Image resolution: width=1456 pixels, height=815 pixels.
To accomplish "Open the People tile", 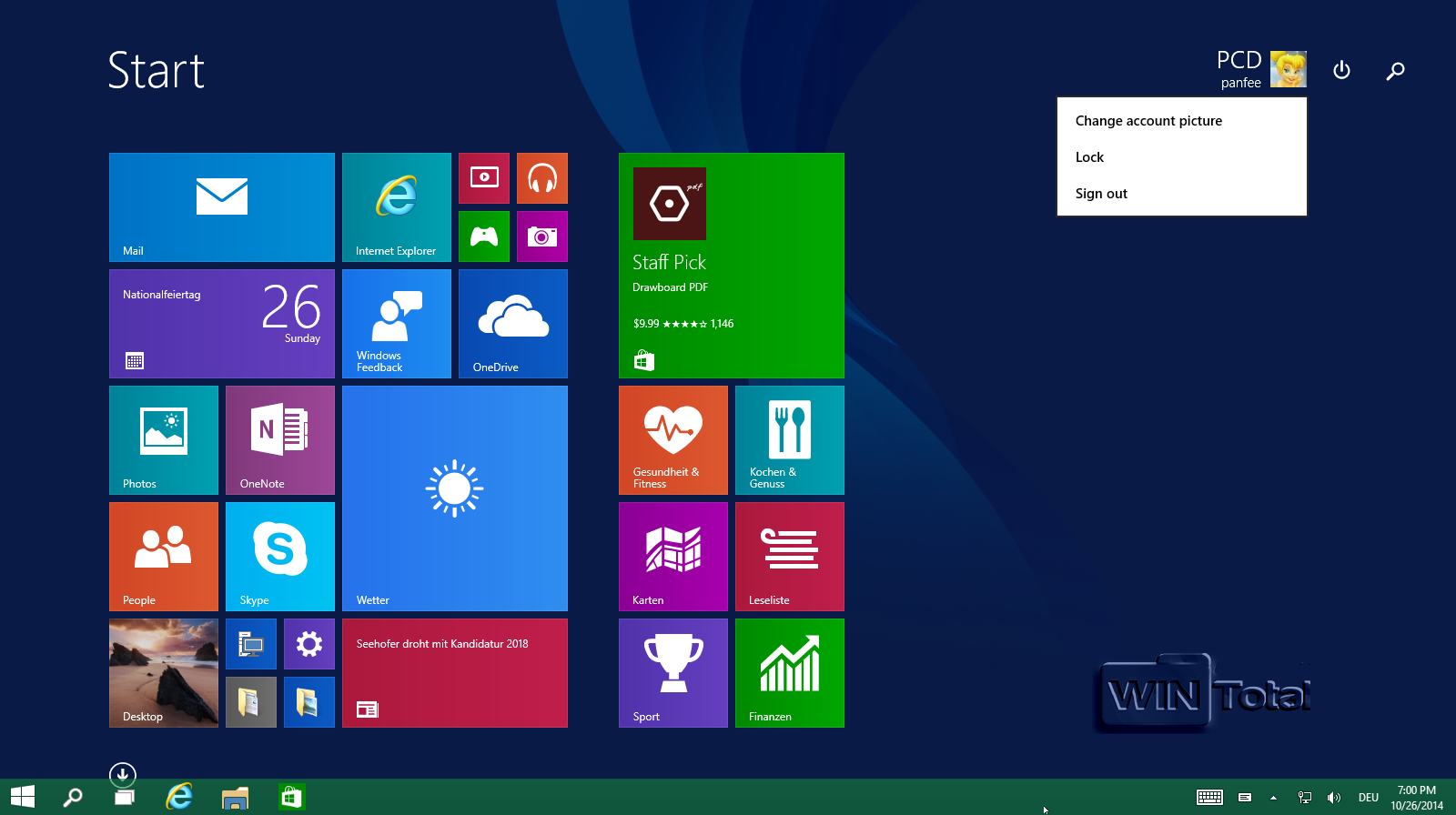I will click(164, 557).
